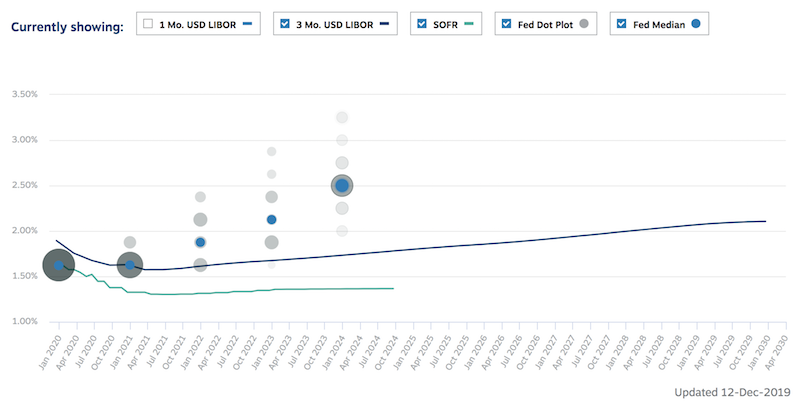Image resolution: width=800 pixels, height=404 pixels.
Task: Click the SOFR legend label
Action: [445, 24]
